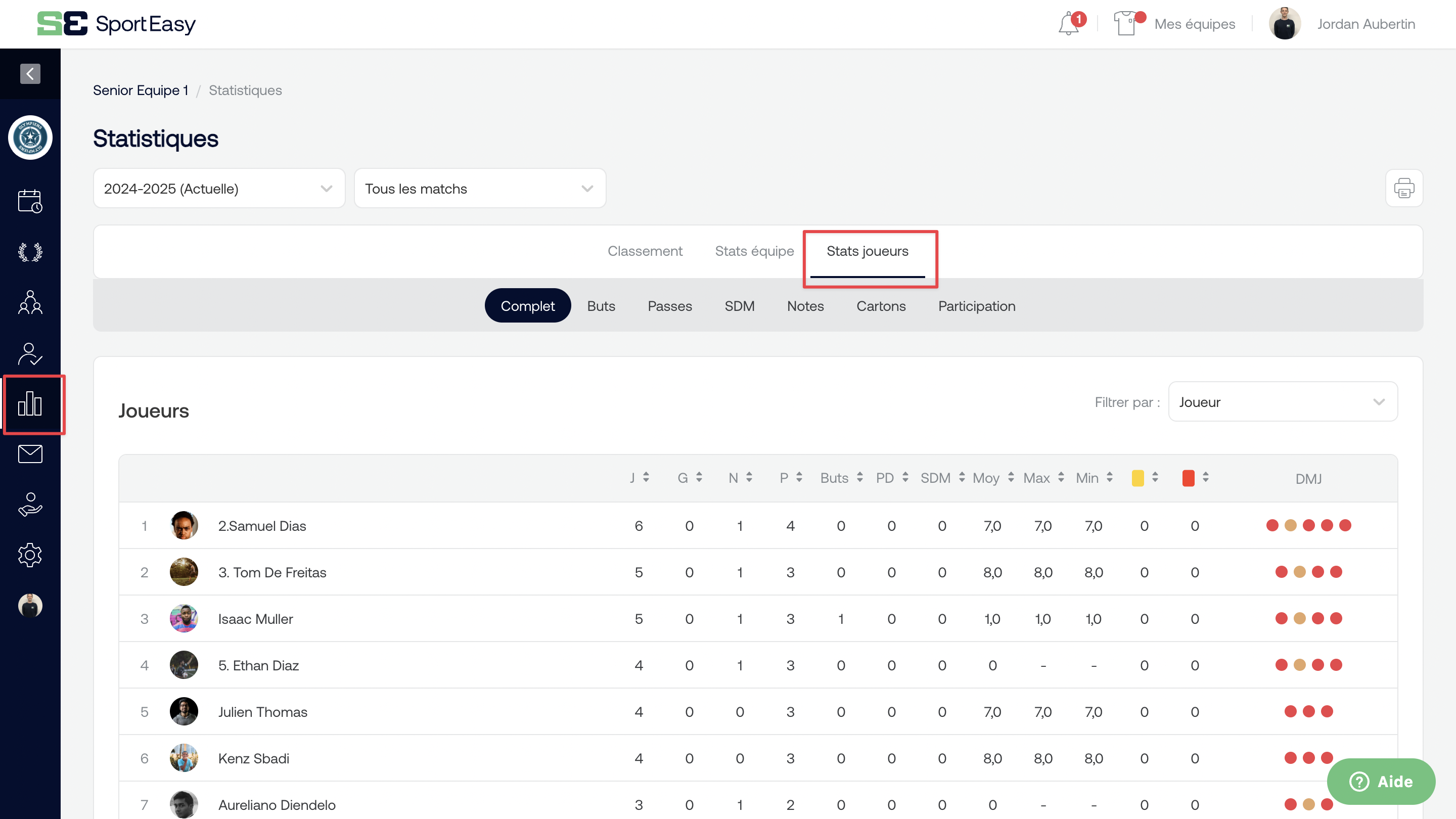This screenshot has width=1456, height=819.
Task: Expand the Tous les matchs dropdown
Action: [480, 188]
